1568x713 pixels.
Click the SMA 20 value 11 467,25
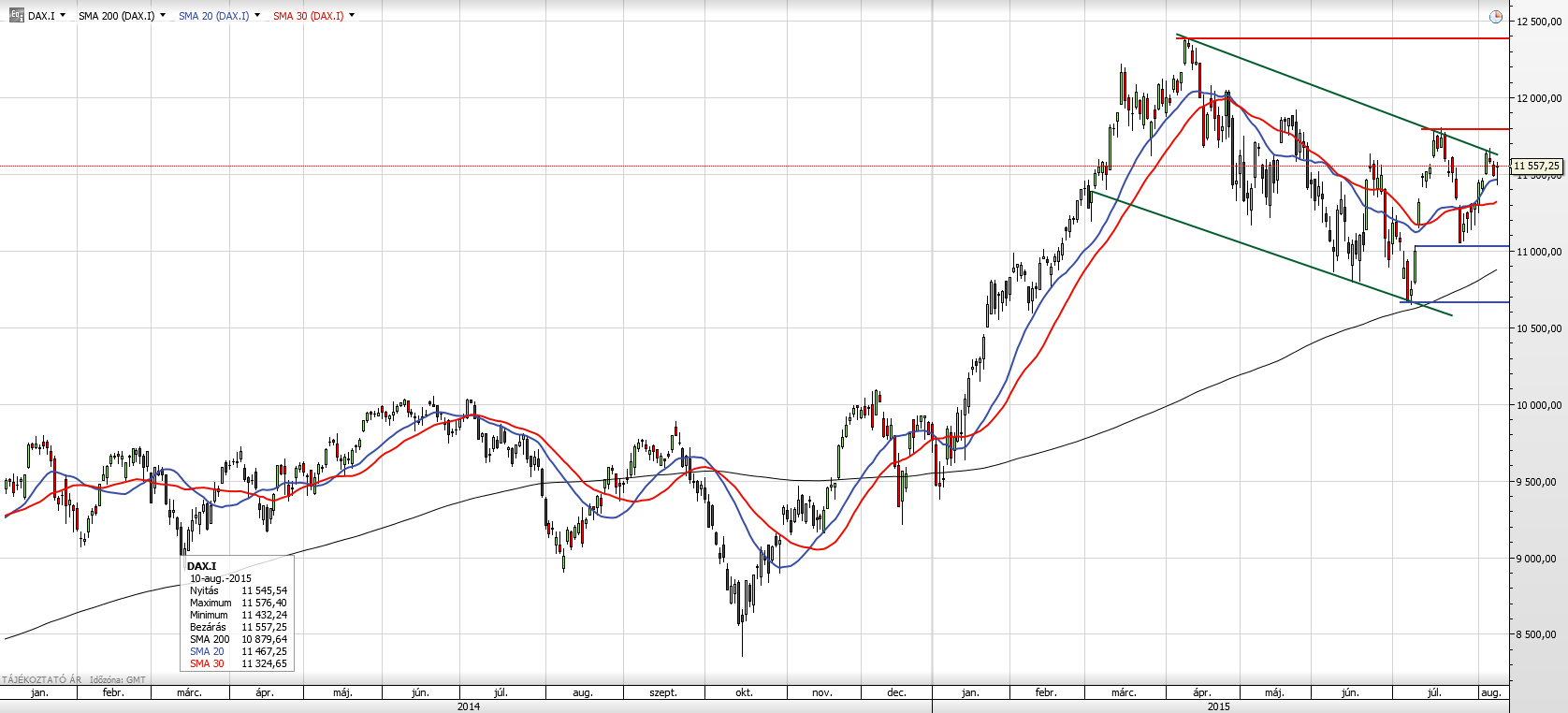click(265, 651)
